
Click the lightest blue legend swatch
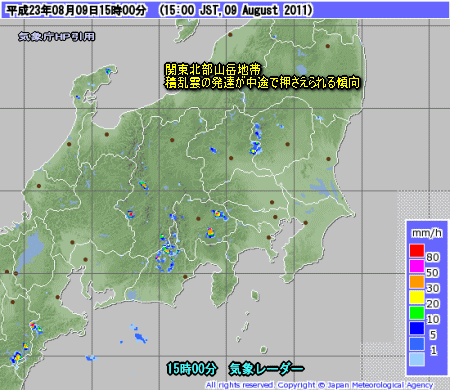(x=417, y=359)
